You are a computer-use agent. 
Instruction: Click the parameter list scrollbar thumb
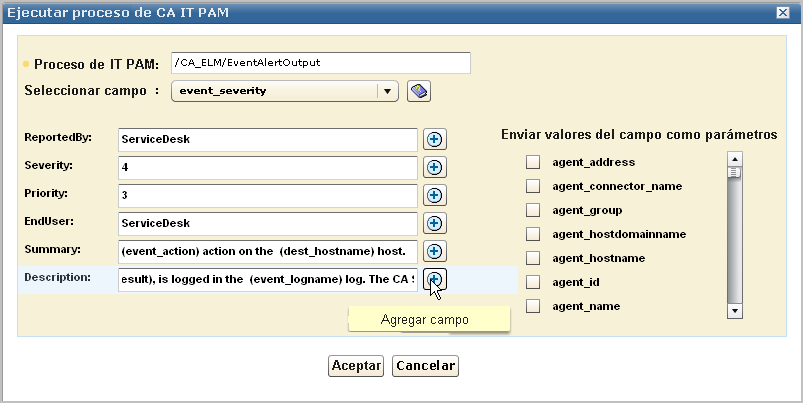click(x=735, y=172)
